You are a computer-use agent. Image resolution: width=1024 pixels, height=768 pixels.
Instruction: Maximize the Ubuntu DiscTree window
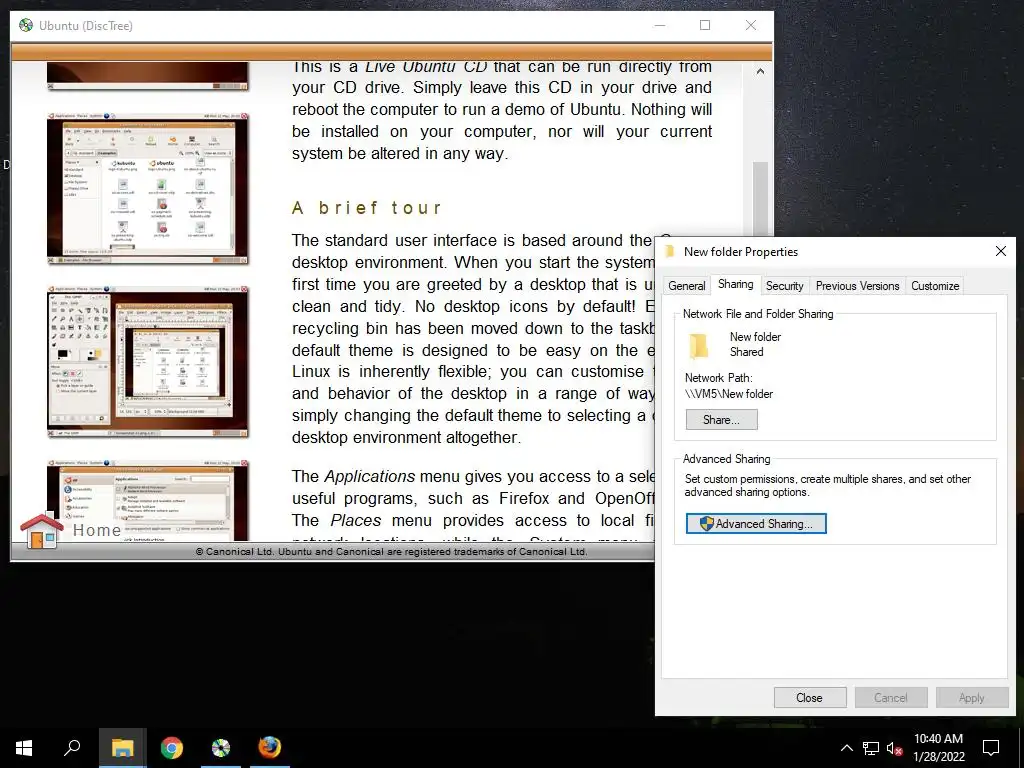705,25
